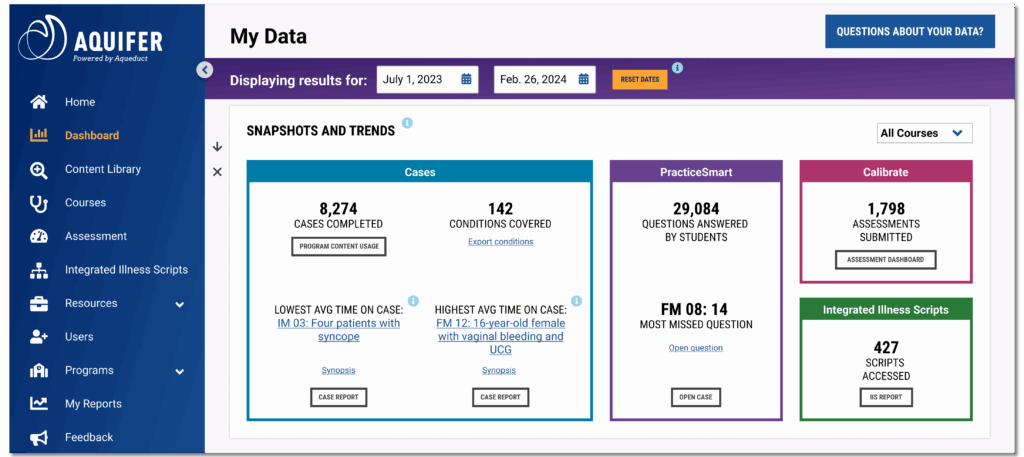Click Questions About Your Data button
Viewport: 1024px width, 457px height.
coord(910,31)
